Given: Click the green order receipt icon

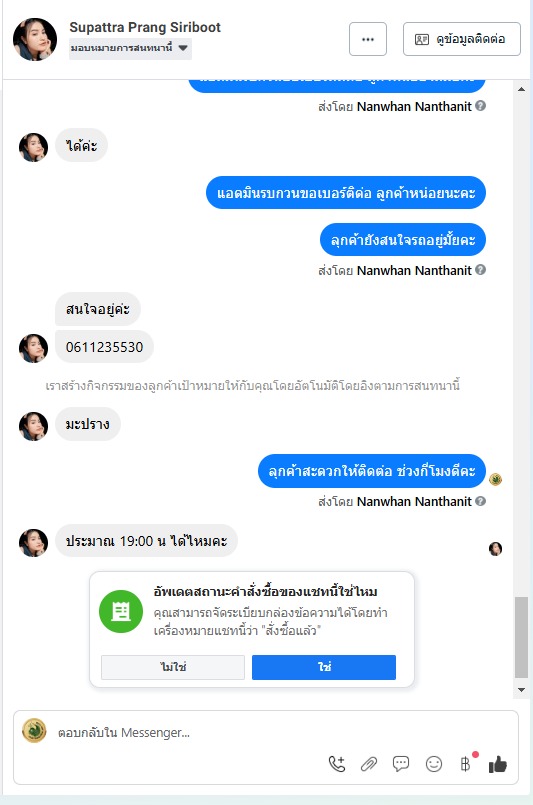Looking at the screenshot, I should point(121,611).
